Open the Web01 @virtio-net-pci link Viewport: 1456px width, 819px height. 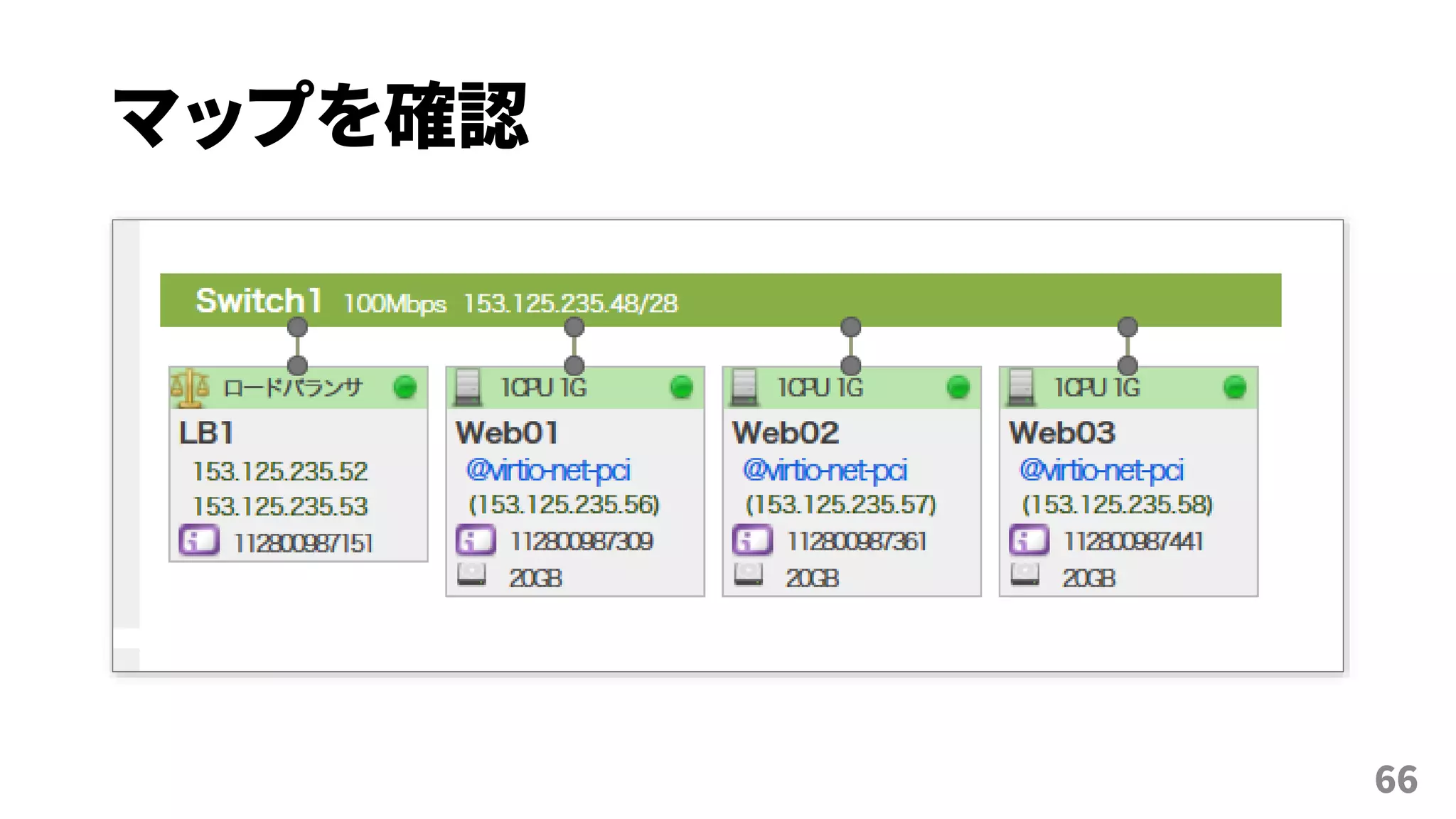coord(548,471)
